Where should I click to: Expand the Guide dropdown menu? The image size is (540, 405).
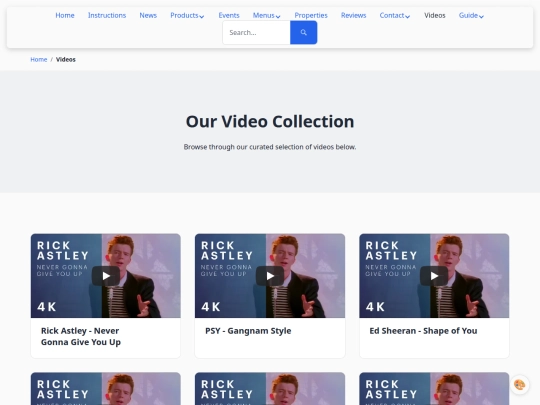point(471,15)
